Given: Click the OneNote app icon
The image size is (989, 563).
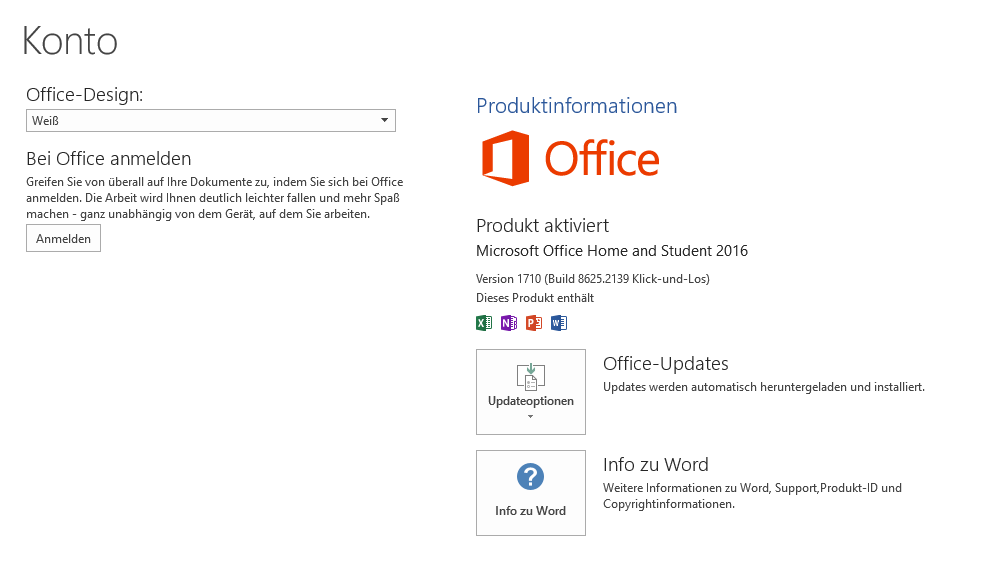Looking at the screenshot, I should [x=508, y=323].
